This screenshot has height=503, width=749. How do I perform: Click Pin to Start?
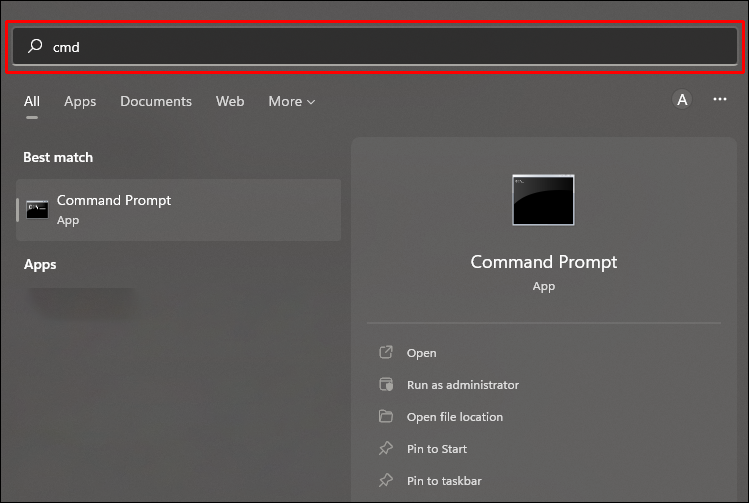[436, 449]
